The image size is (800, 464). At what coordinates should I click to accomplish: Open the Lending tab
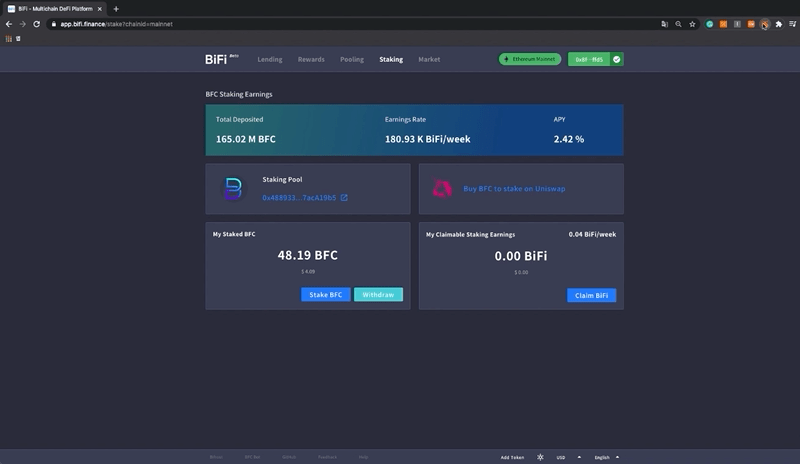point(269,59)
